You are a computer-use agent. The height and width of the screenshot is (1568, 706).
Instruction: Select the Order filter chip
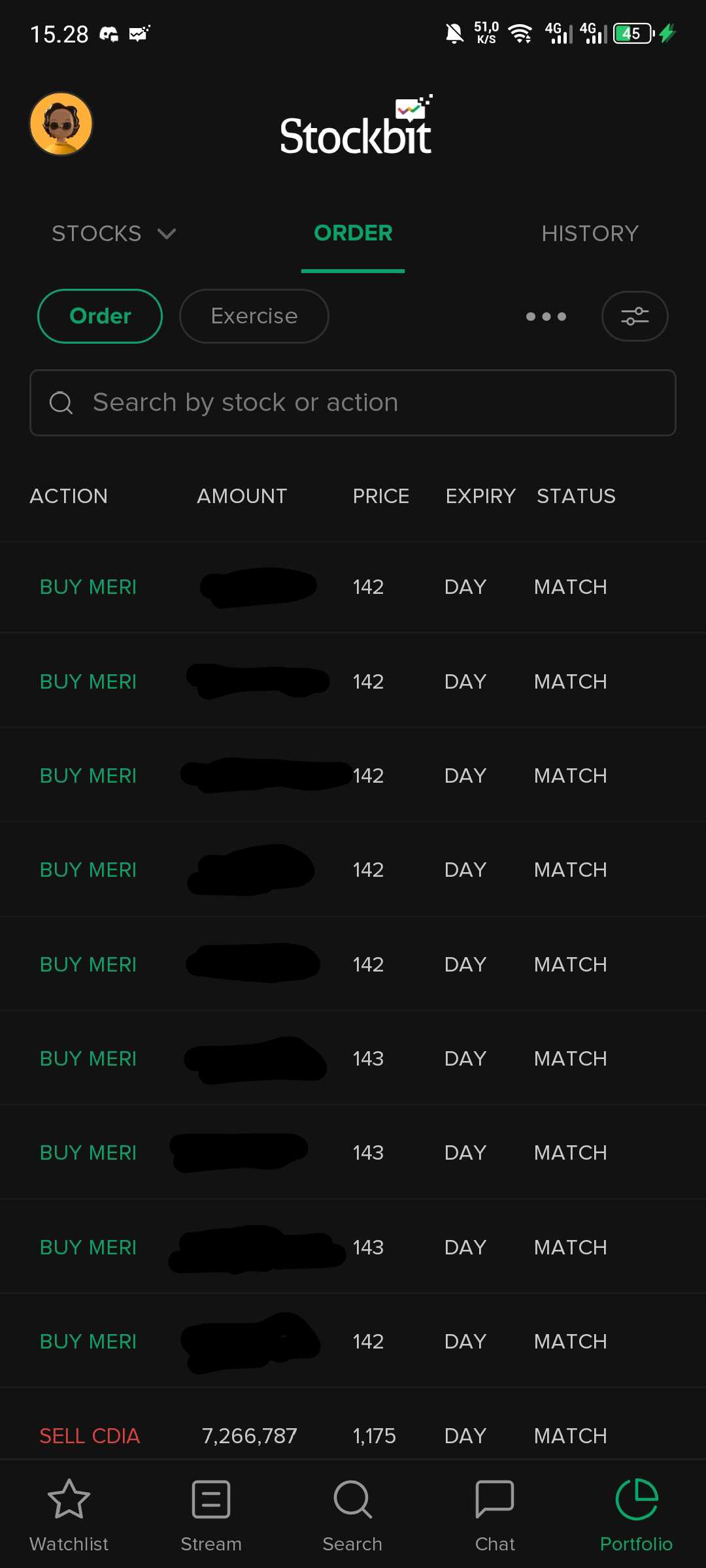click(100, 316)
